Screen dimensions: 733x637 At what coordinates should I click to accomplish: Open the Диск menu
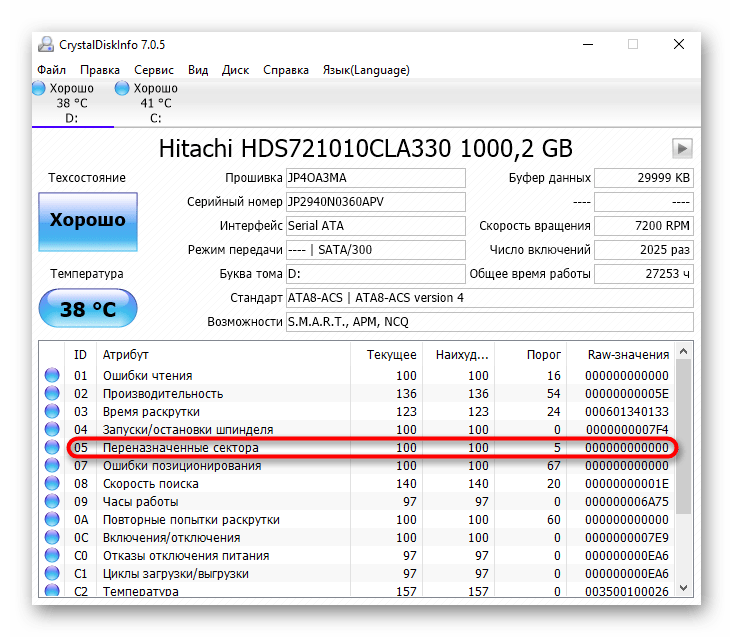pyautogui.click(x=235, y=70)
